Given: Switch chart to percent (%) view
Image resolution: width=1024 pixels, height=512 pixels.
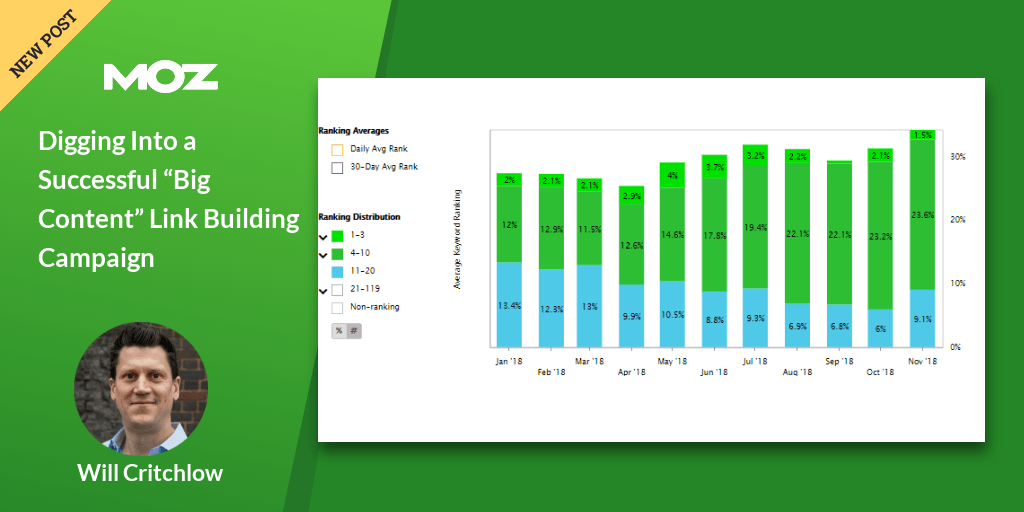Looking at the screenshot, I should [339, 331].
